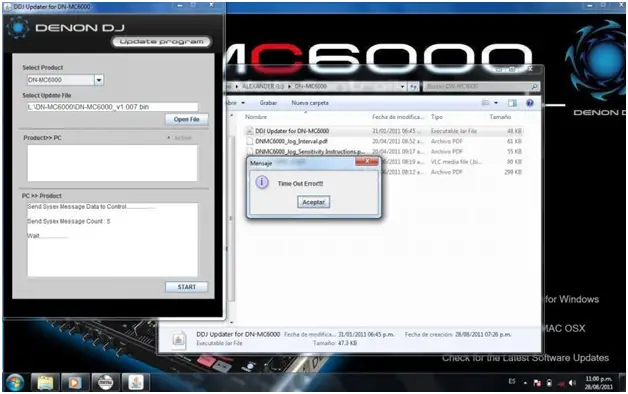Click the help question mark icon in Explorer

529,103
